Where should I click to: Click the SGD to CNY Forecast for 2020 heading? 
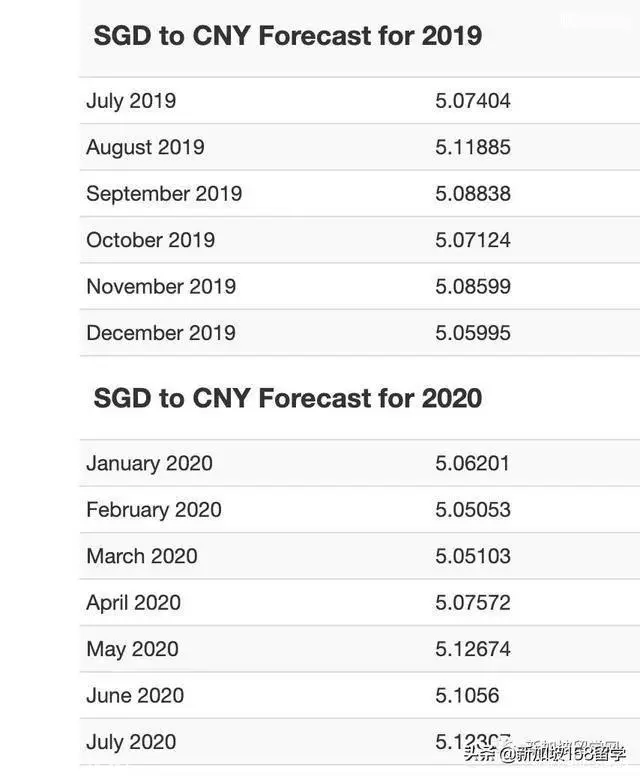click(288, 398)
